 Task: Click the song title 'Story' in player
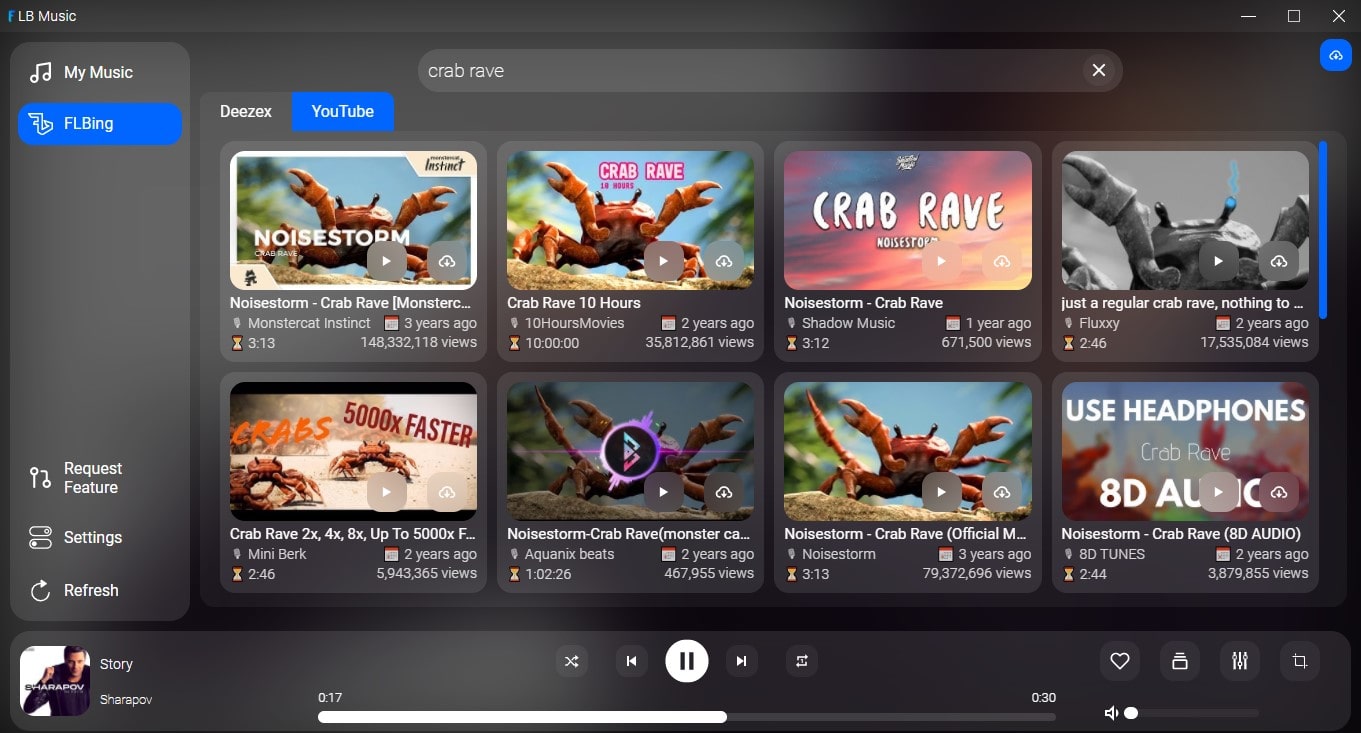(x=116, y=664)
